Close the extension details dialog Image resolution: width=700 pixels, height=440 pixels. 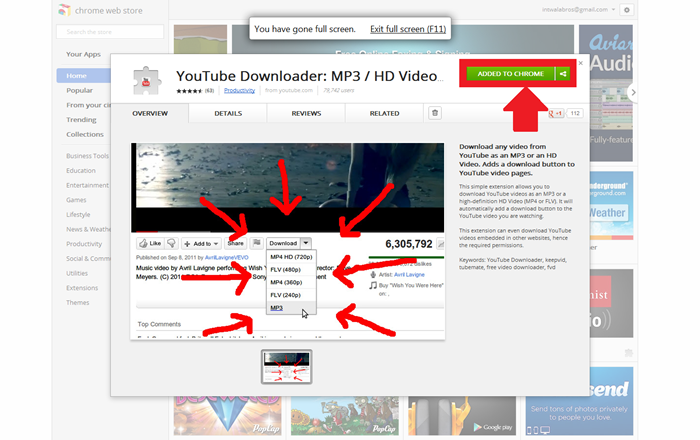(x=581, y=63)
